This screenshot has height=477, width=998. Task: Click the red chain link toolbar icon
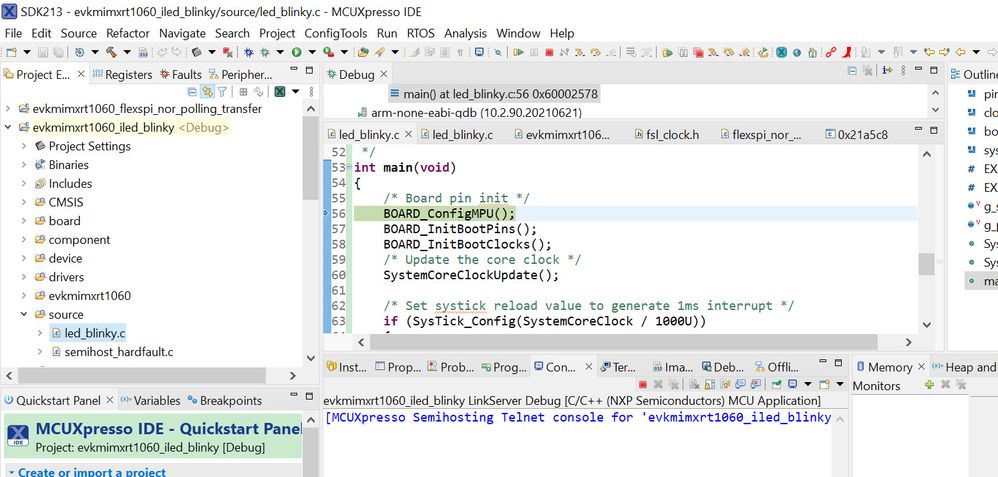pos(831,52)
